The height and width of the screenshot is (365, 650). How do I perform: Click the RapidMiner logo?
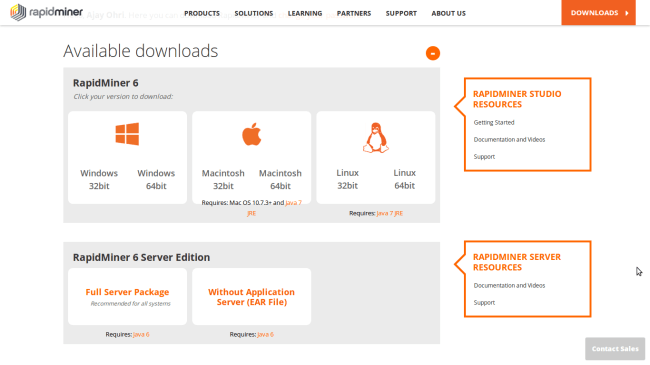tap(46, 12)
